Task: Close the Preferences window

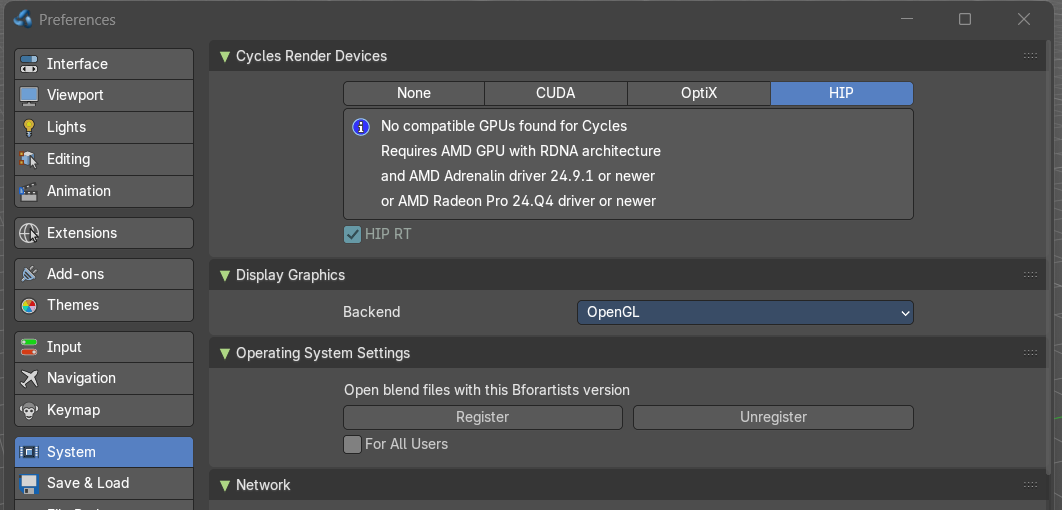Action: tap(1024, 19)
